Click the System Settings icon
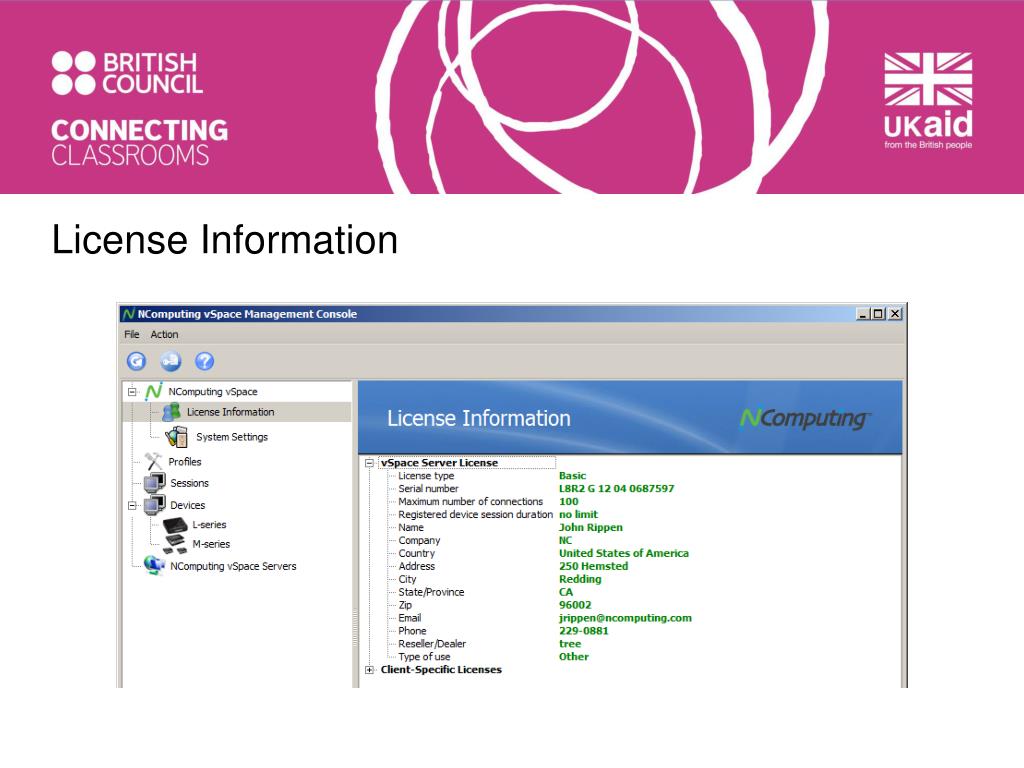The height and width of the screenshot is (768, 1024). click(x=176, y=436)
